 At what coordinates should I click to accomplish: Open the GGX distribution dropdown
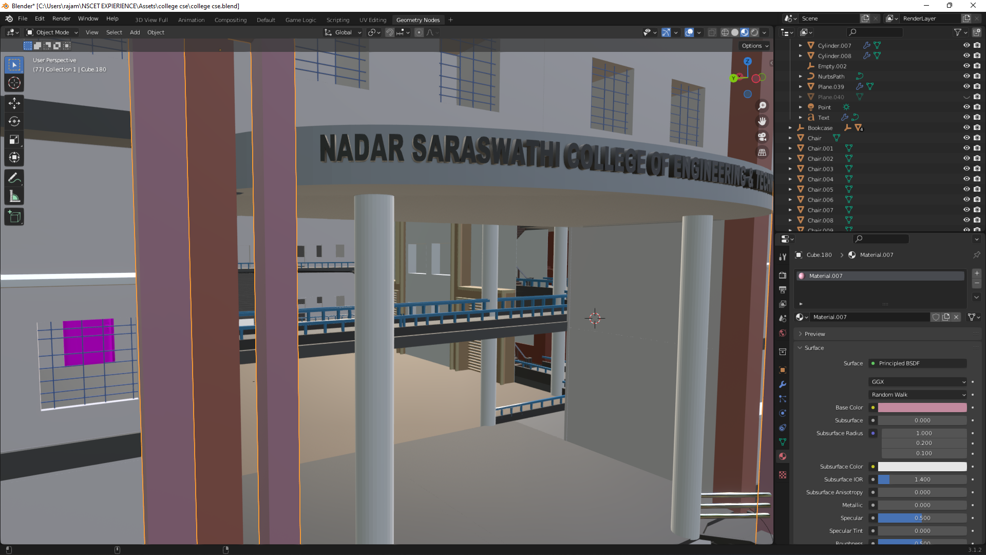coord(918,382)
